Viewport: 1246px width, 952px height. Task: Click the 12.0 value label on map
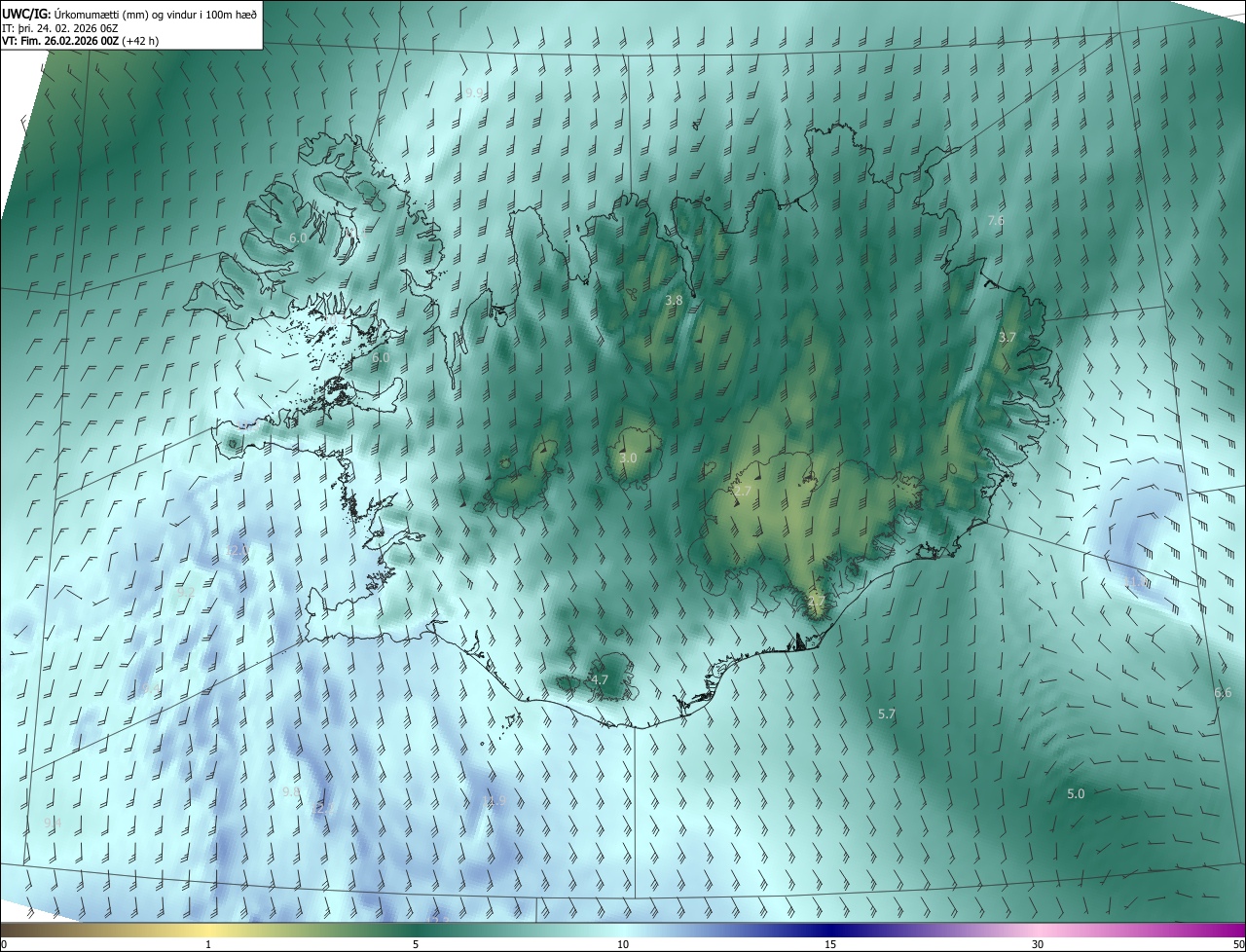pos(238,550)
